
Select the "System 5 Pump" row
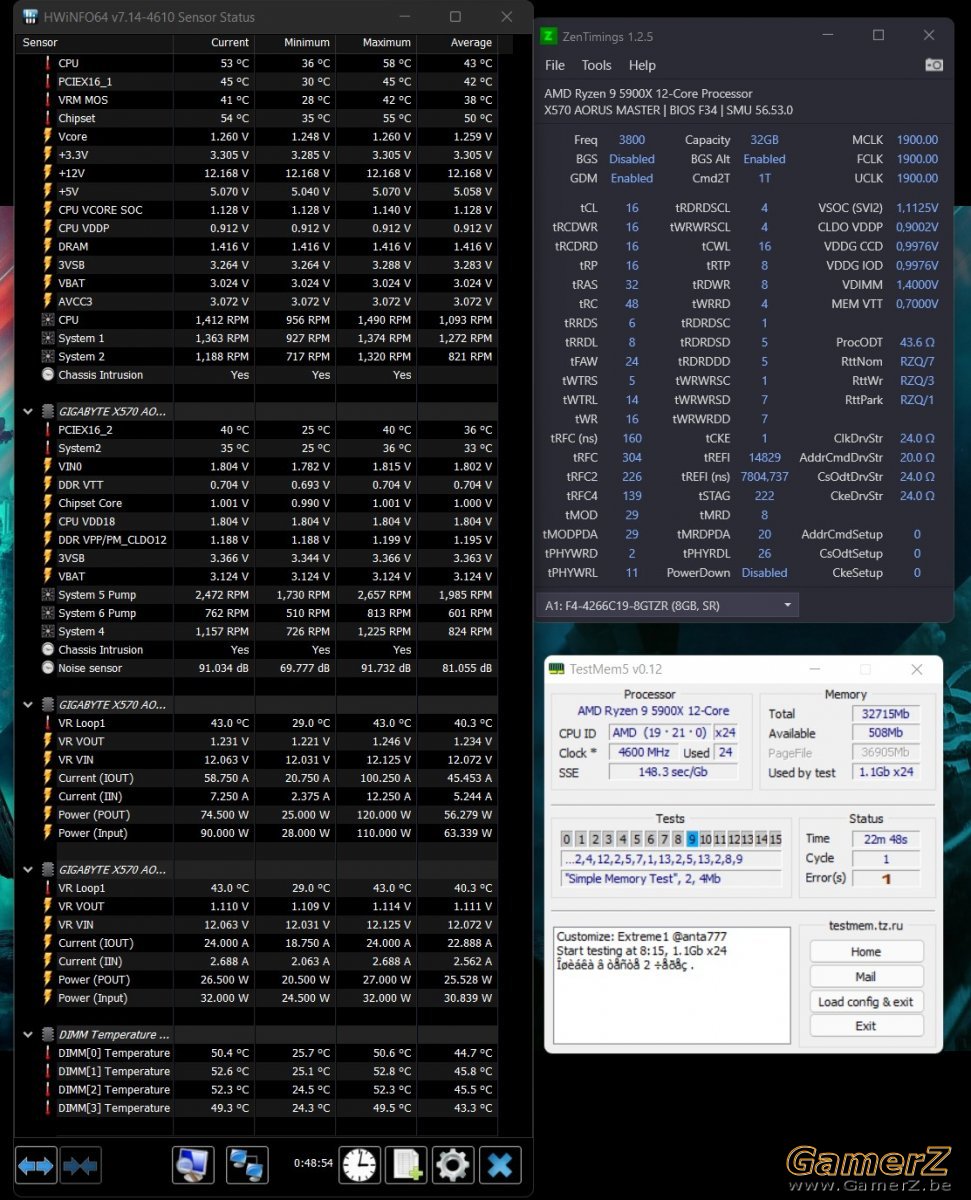(x=258, y=595)
